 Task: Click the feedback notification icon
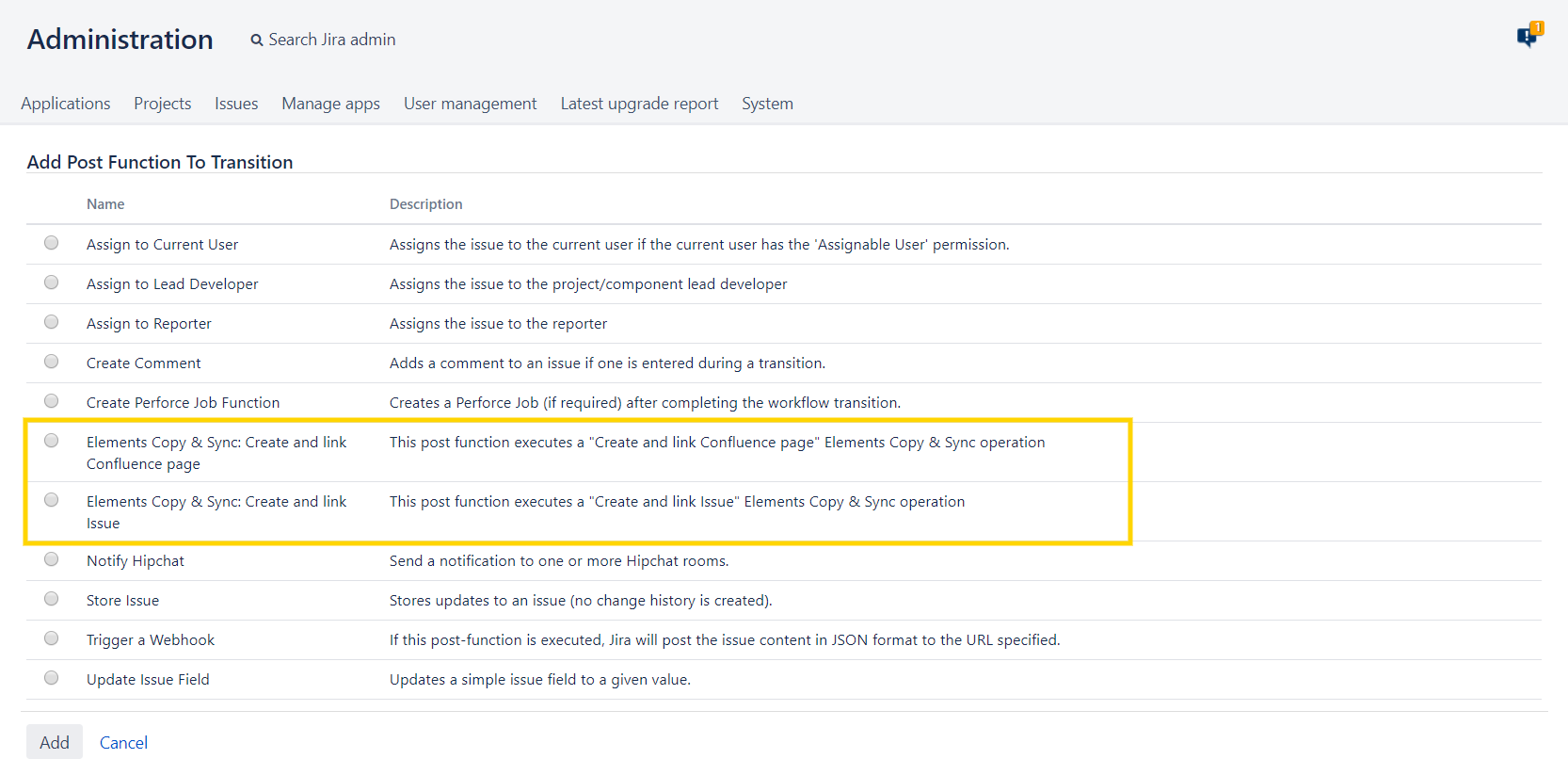[x=1527, y=37]
